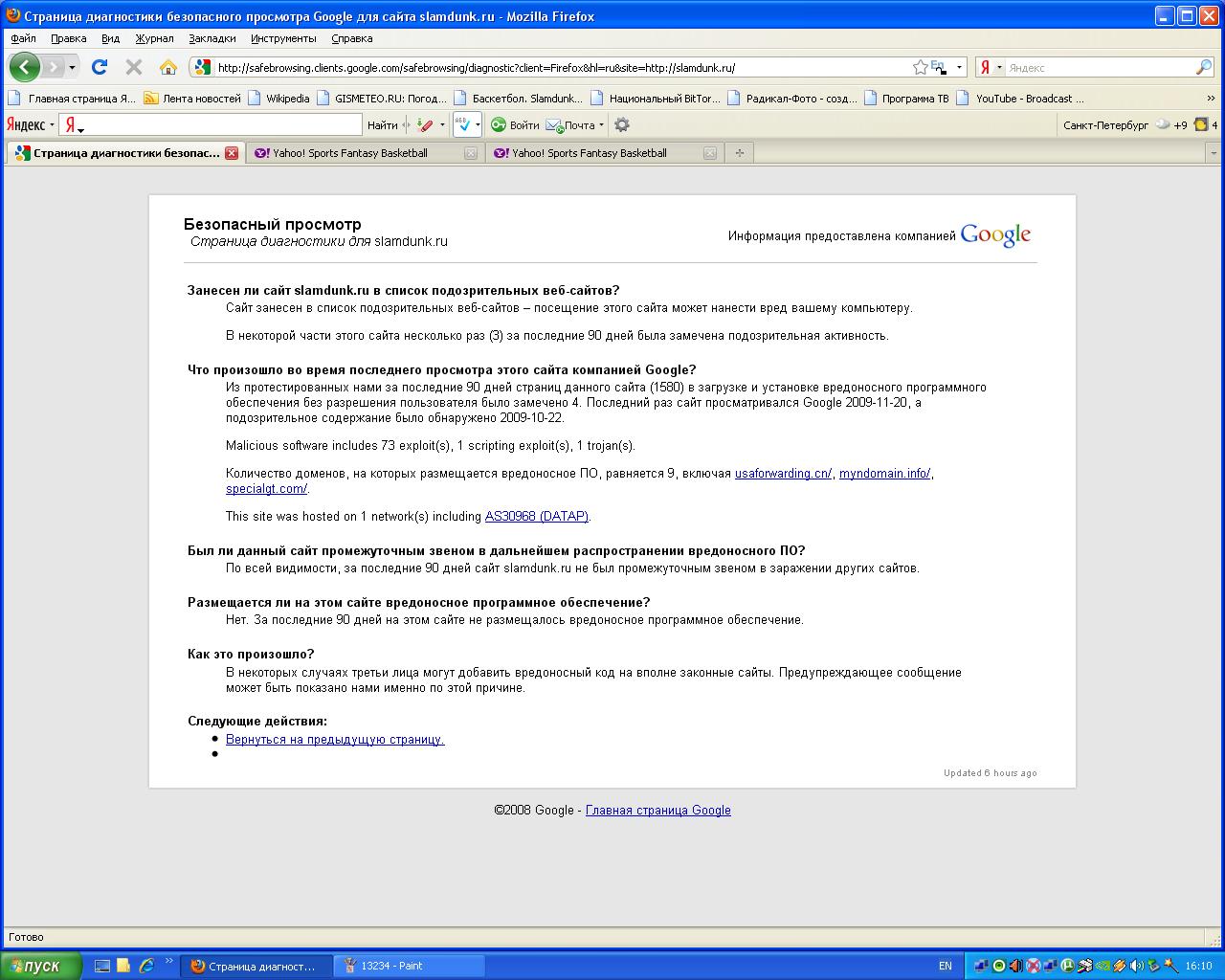Viewport: 1225px width, 980px height.
Task: Open the Правка menu
Action: coord(69,38)
